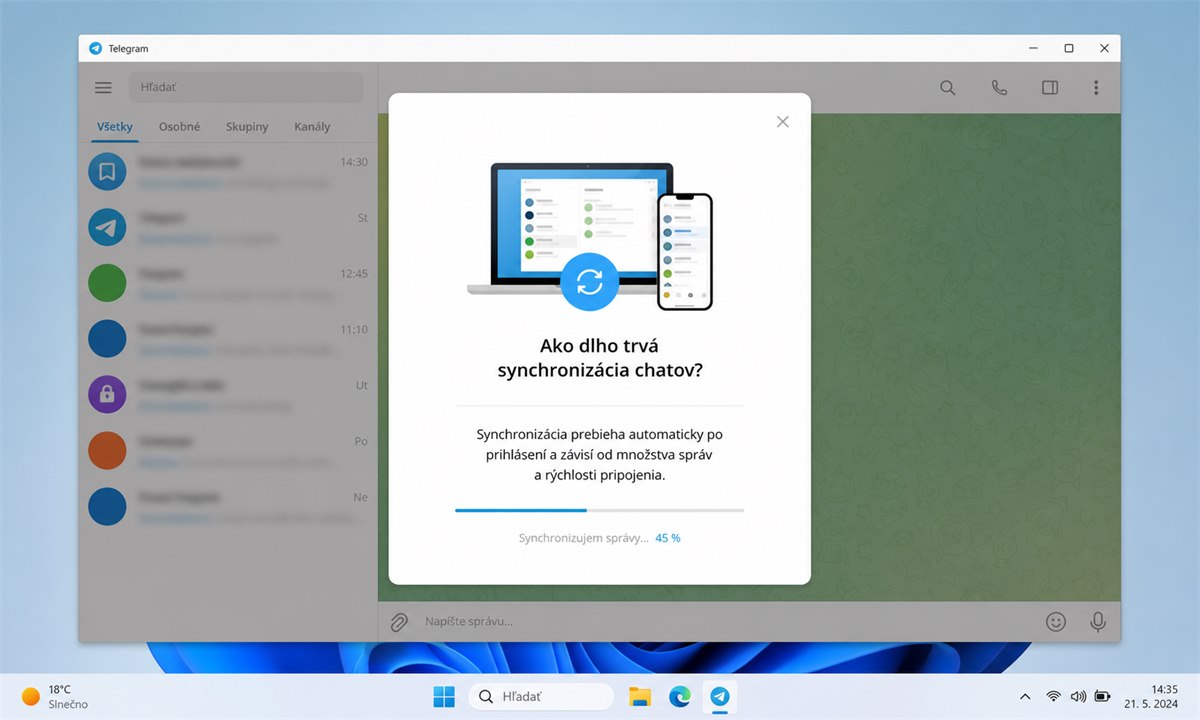Switch to the Všetky tab
Screen dimensions: 1200x720
pyautogui.click(x=115, y=127)
